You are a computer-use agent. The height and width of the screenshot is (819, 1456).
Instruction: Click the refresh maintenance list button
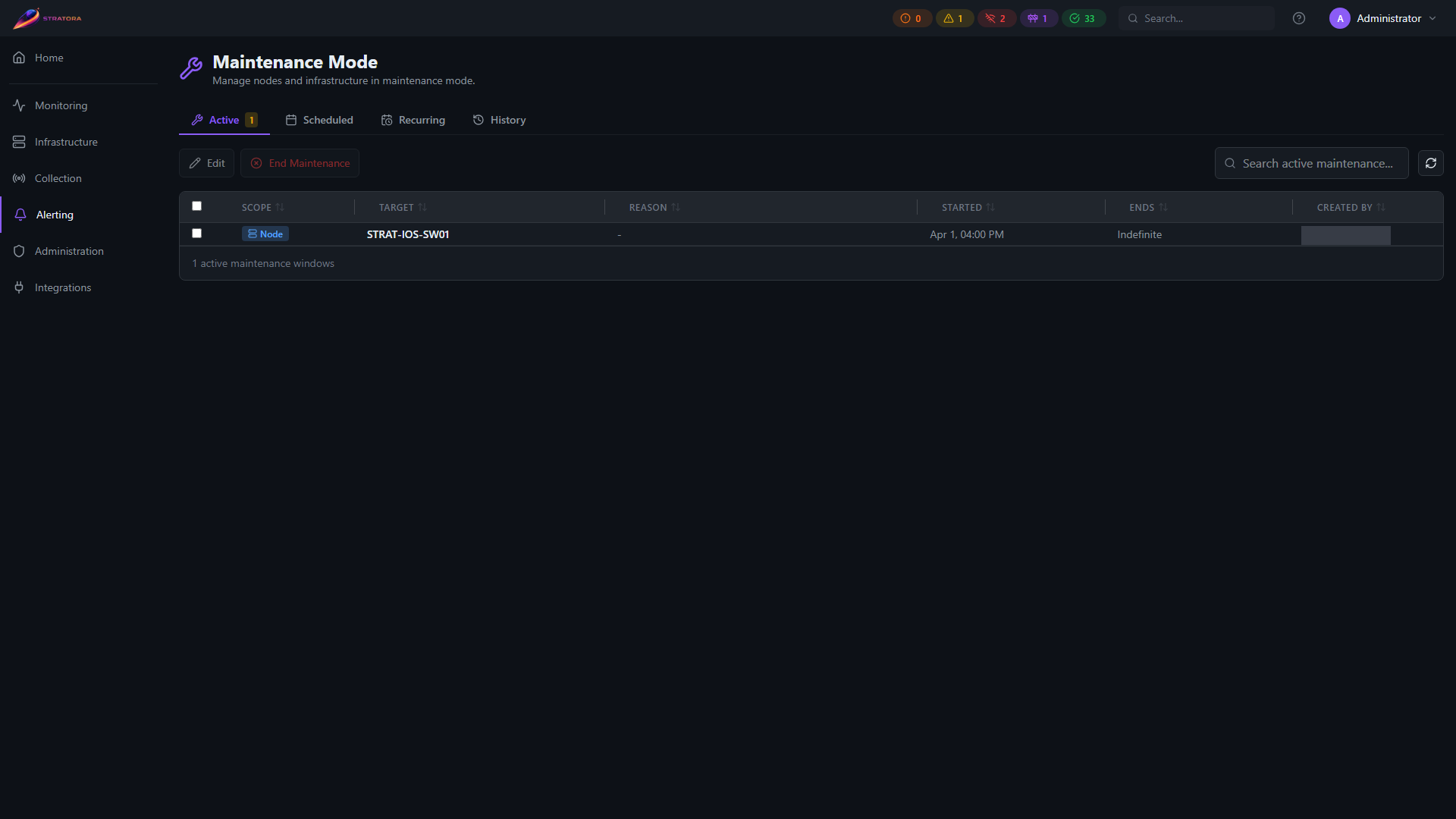pos(1430,163)
